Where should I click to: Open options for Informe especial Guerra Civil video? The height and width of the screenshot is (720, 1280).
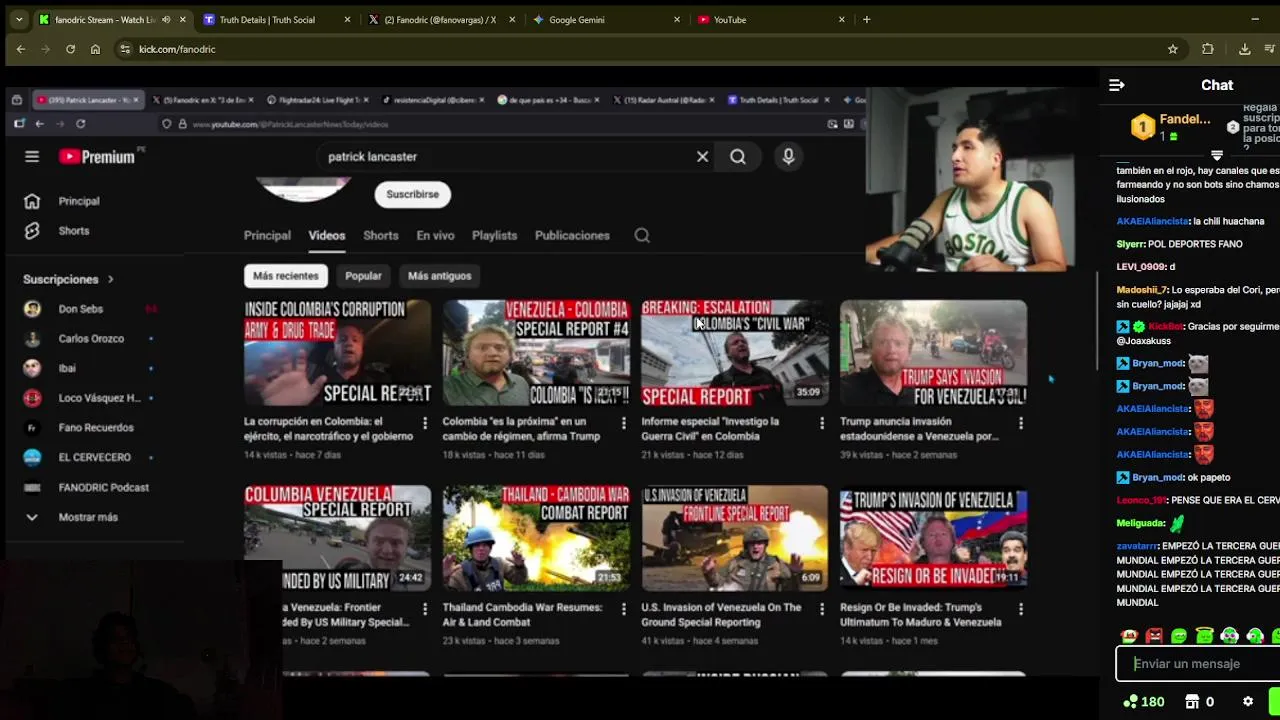(822, 424)
